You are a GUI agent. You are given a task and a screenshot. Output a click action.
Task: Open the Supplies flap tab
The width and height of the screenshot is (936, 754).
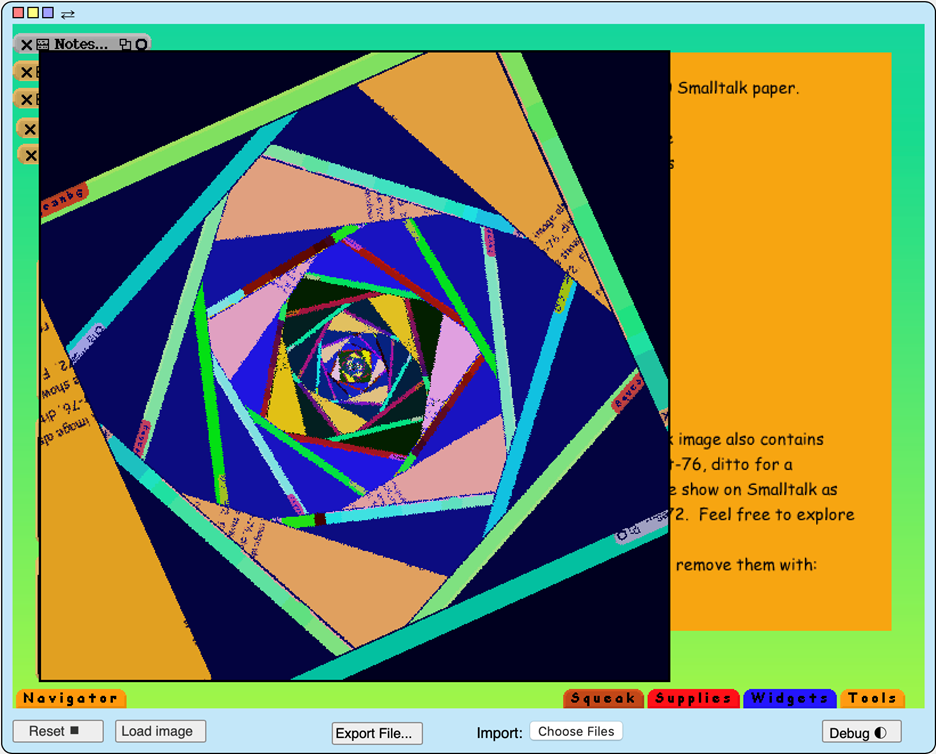click(x=693, y=698)
